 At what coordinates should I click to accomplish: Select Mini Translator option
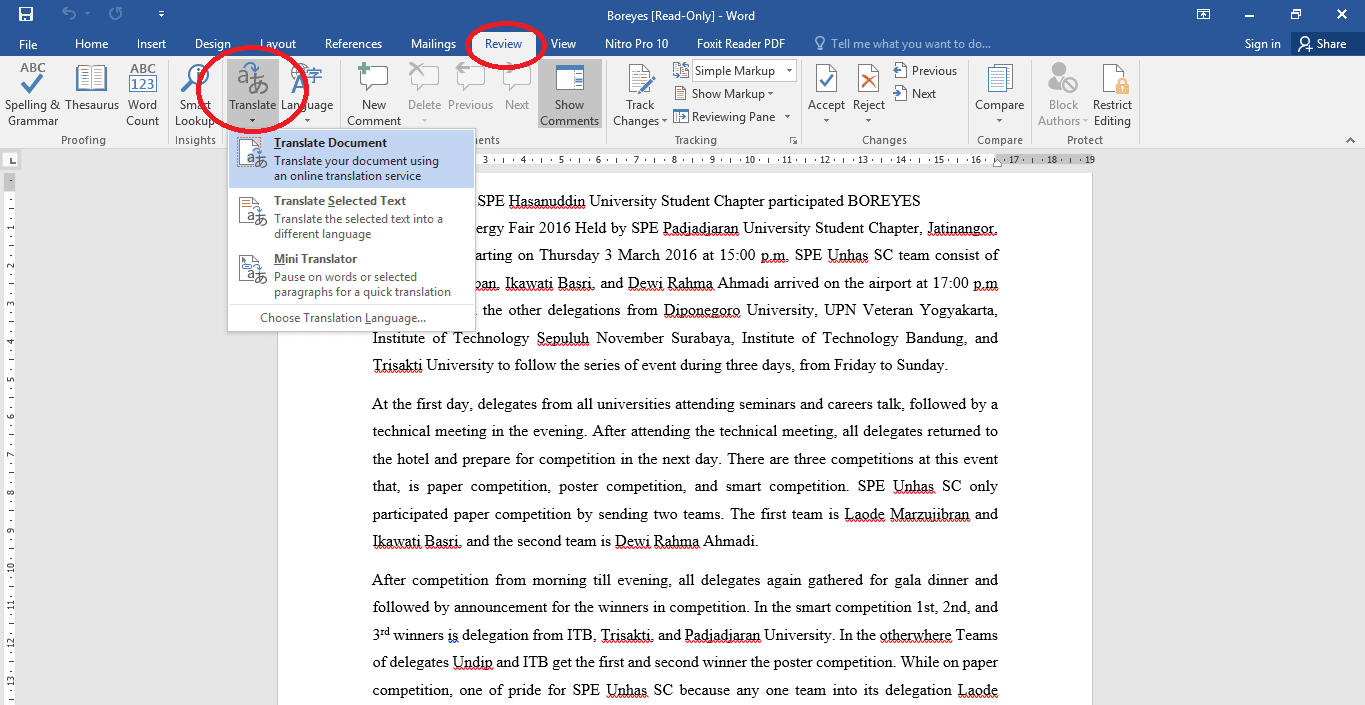pos(351,275)
